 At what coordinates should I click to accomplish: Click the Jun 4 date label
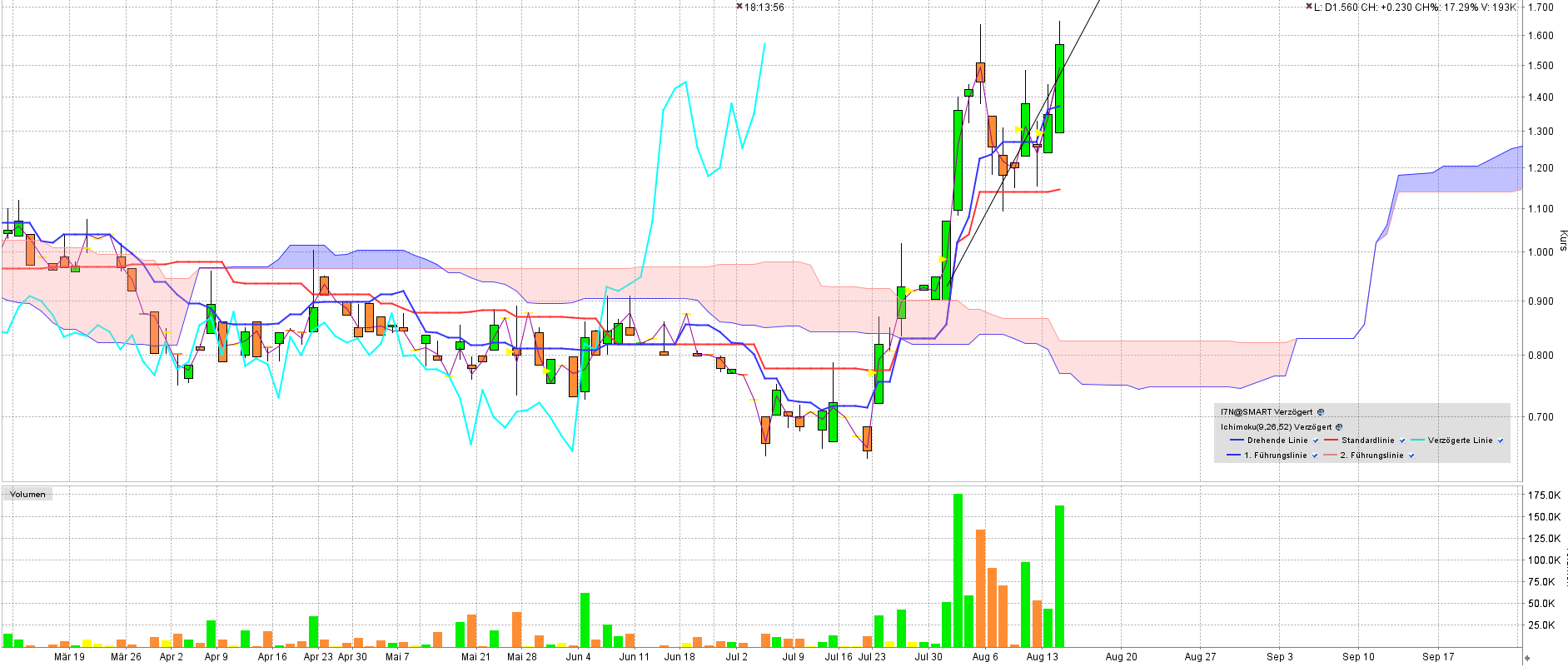(579, 657)
